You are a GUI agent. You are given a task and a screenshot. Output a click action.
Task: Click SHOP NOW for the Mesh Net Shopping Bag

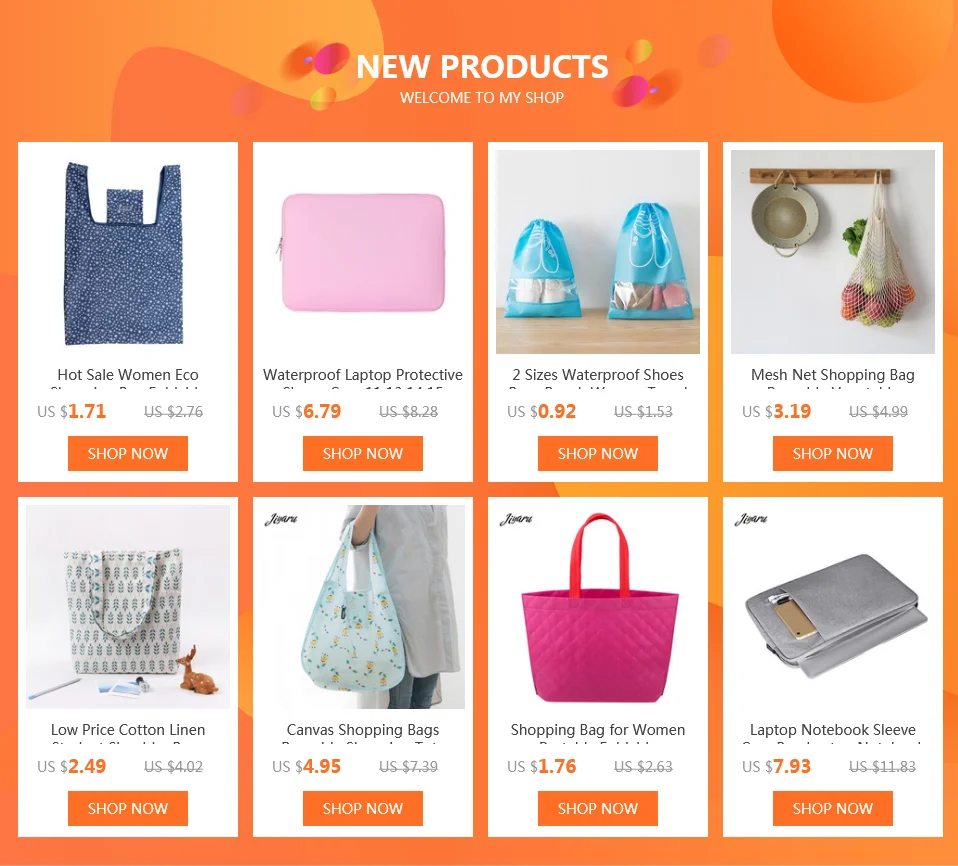[833, 453]
